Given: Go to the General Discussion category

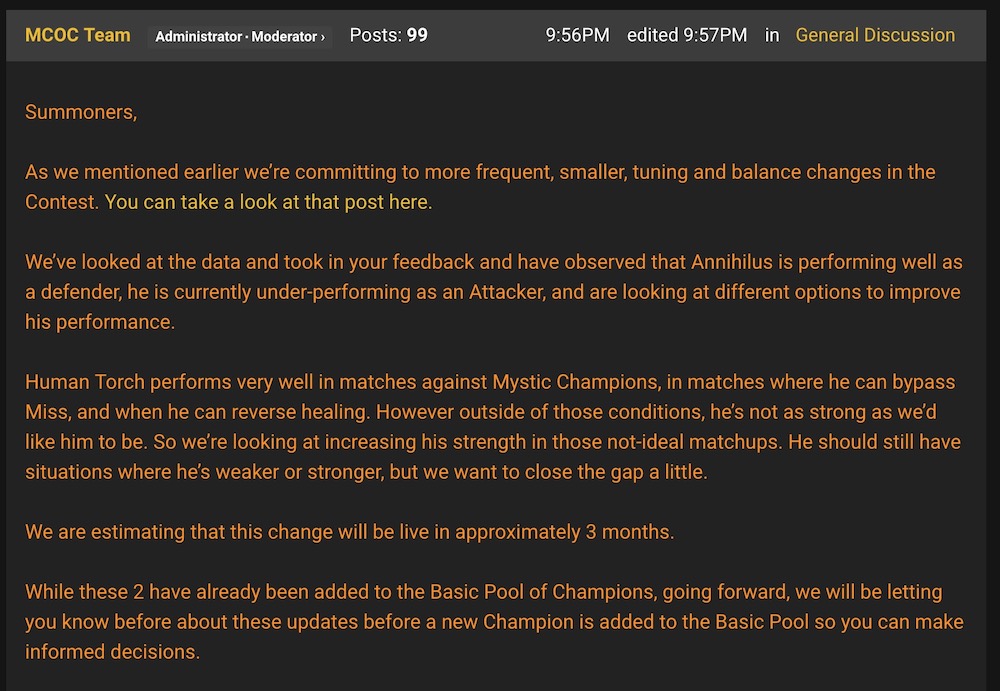Looking at the screenshot, I should tap(875, 35).
